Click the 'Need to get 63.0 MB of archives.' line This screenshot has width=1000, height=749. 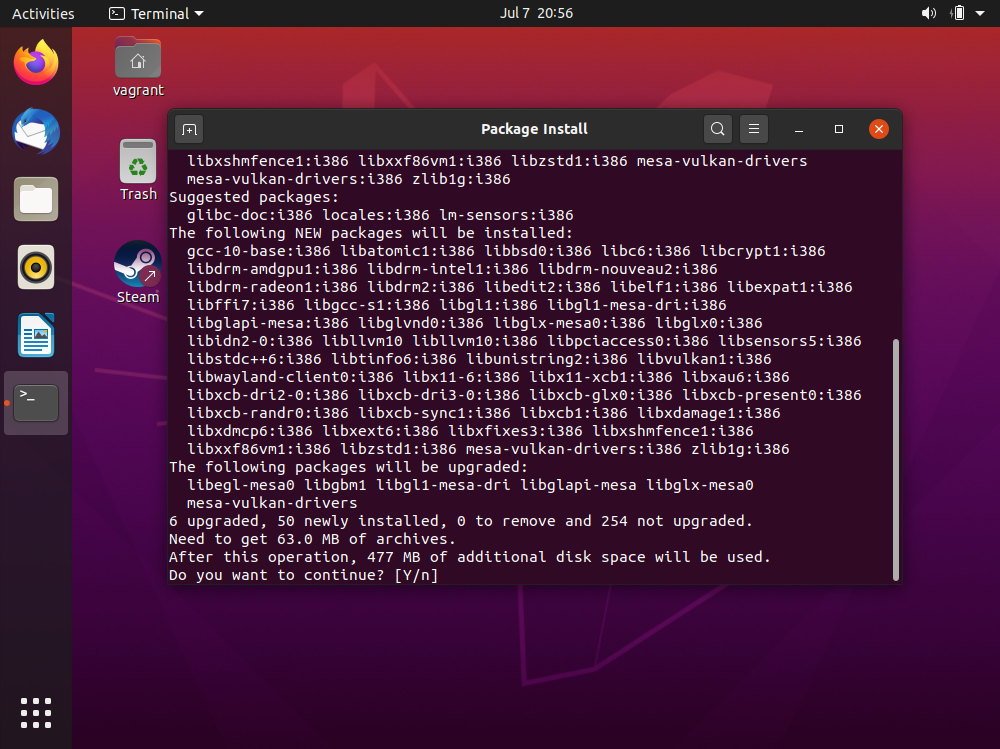click(x=312, y=539)
